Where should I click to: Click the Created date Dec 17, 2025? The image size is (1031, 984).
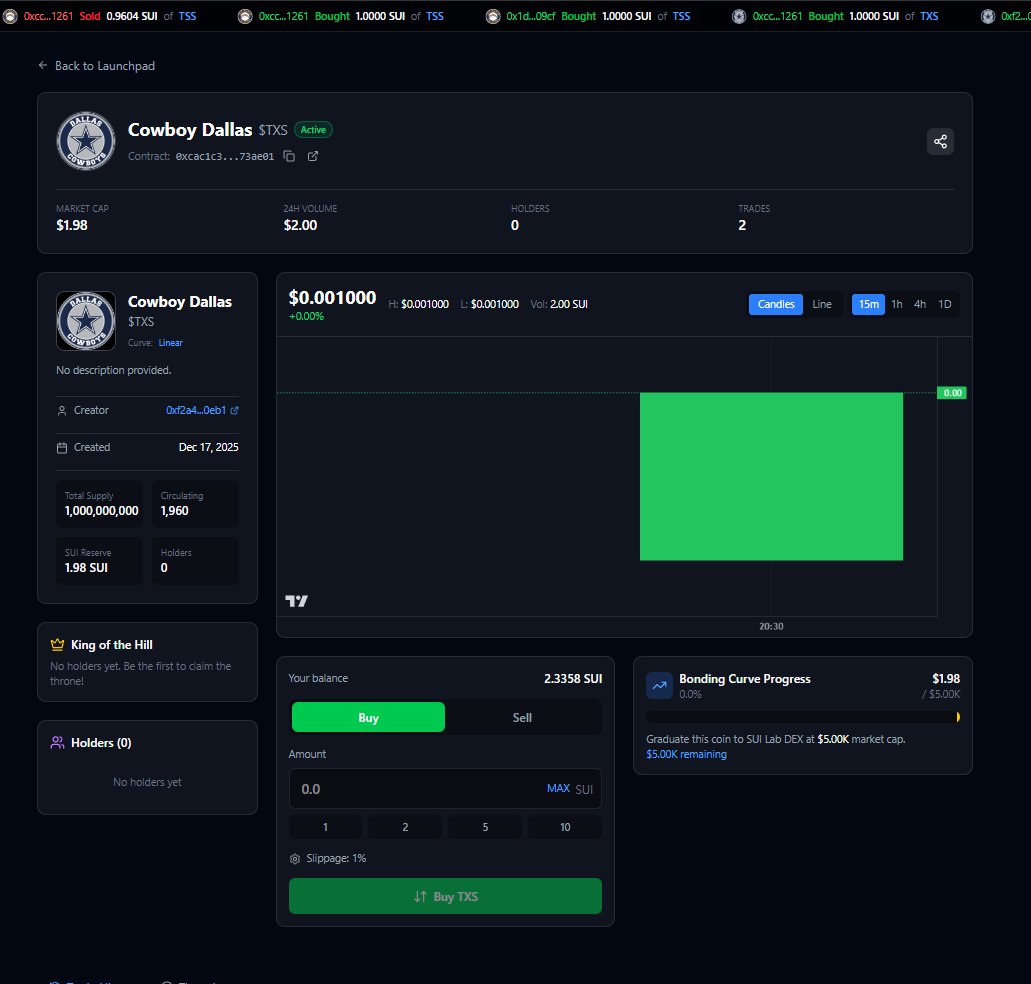click(x=208, y=447)
